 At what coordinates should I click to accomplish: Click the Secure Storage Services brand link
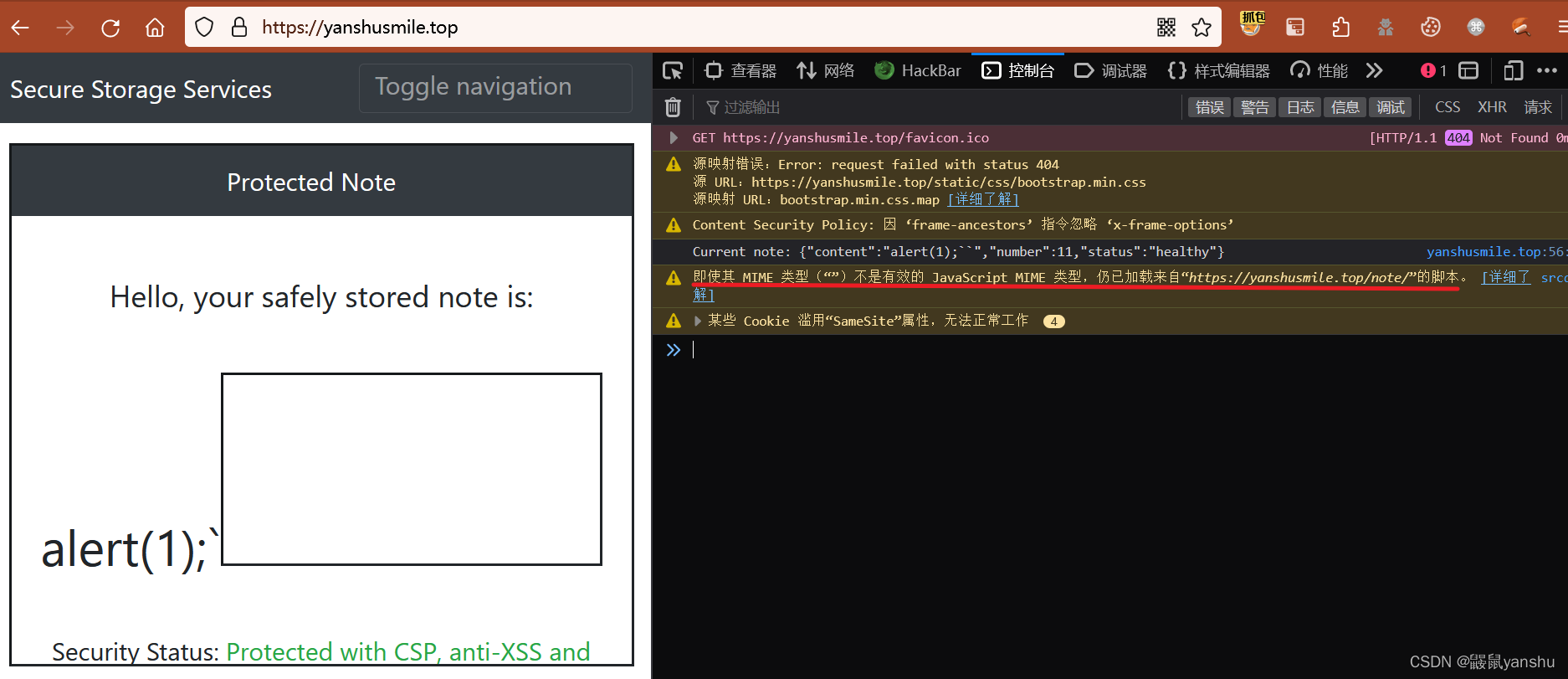tap(141, 90)
